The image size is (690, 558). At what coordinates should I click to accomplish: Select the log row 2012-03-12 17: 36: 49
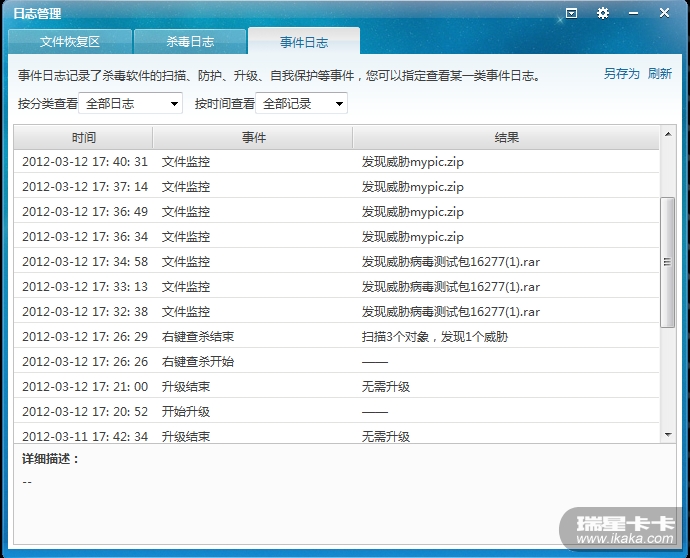click(x=337, y=212)
